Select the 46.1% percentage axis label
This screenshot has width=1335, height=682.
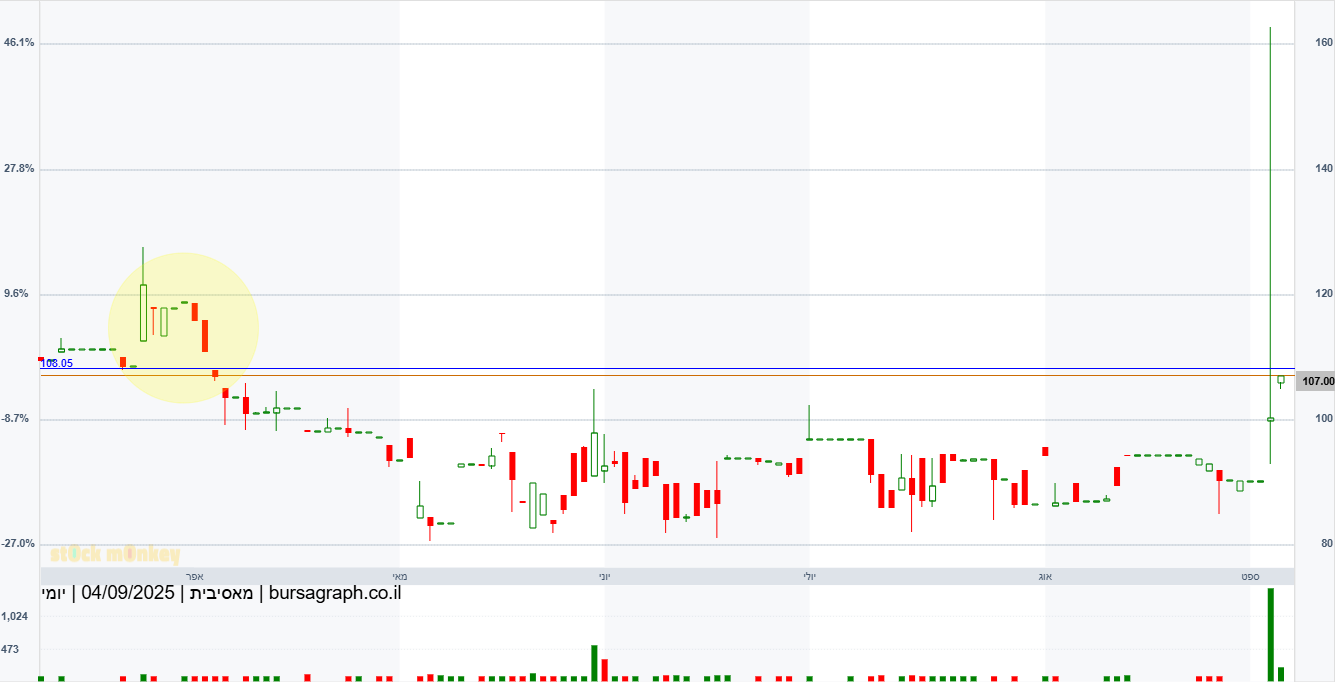(x=19, y=43)
